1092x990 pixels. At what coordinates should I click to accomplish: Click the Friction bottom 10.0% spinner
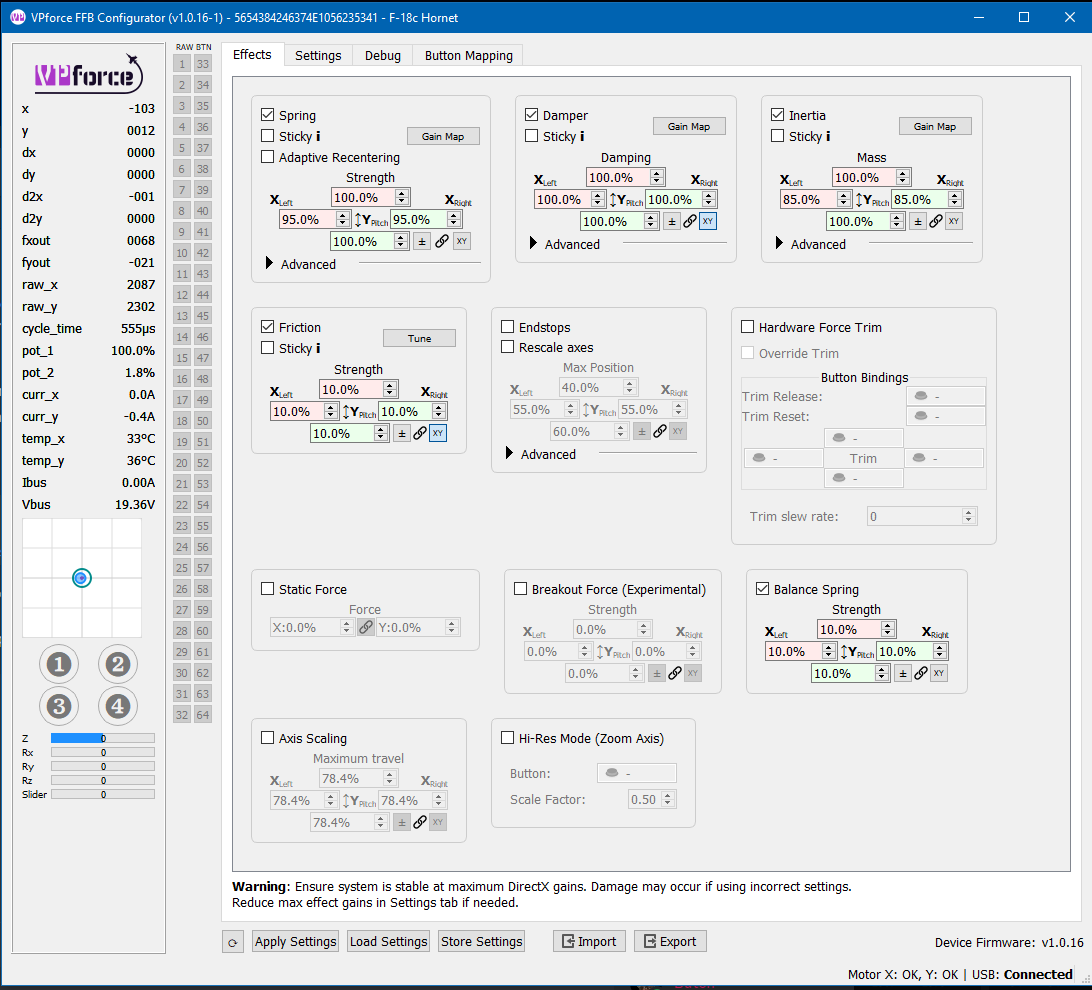(x=350, y=433)
